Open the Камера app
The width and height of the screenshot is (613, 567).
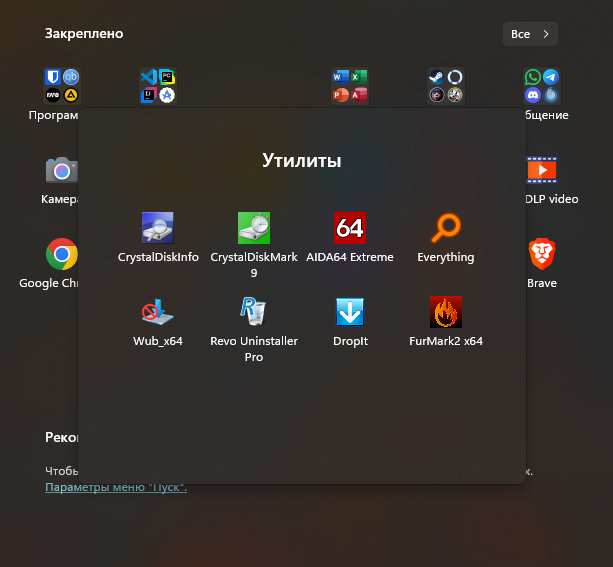click(61, 179)
